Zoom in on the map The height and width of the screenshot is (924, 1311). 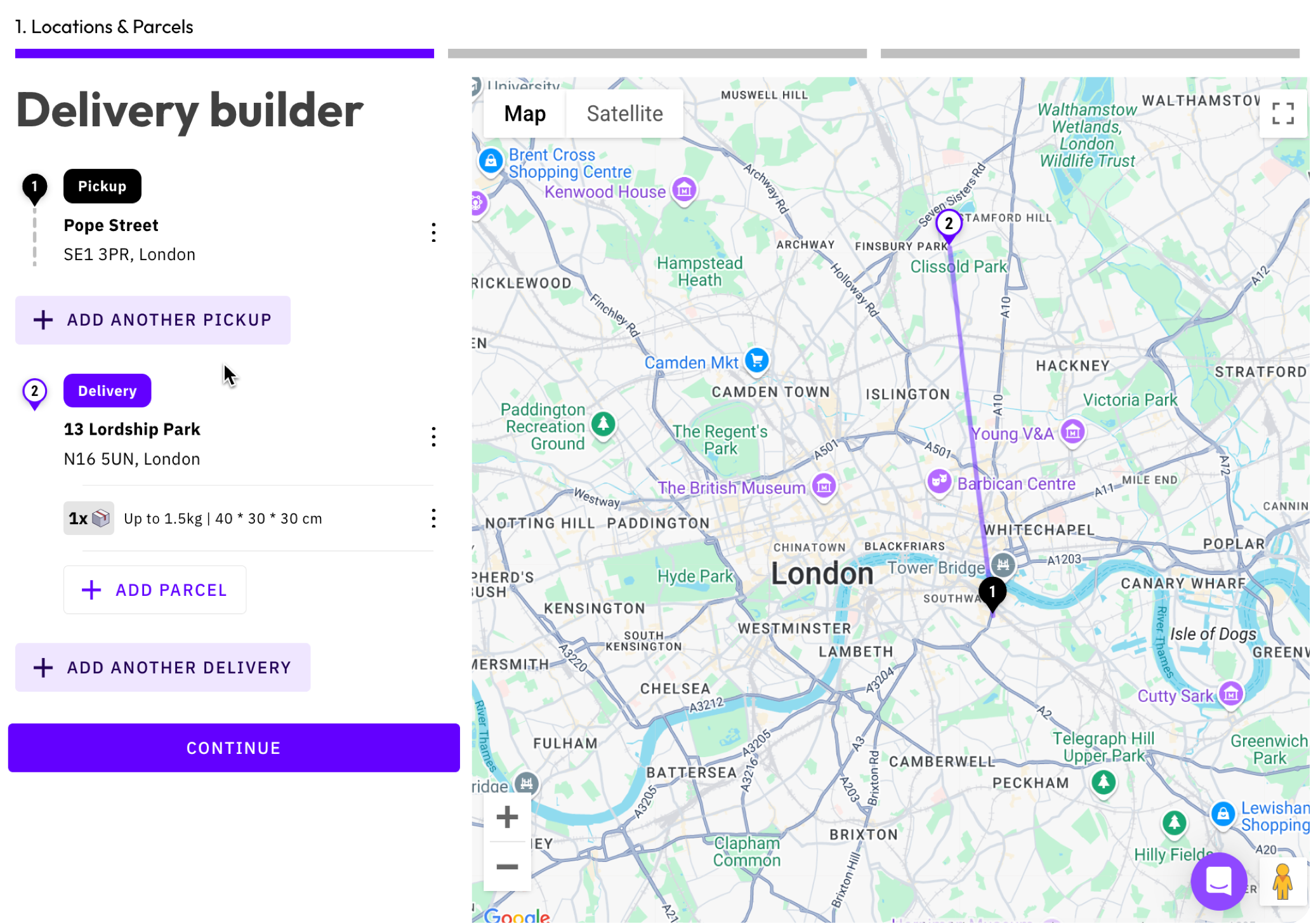coord(507,817)
